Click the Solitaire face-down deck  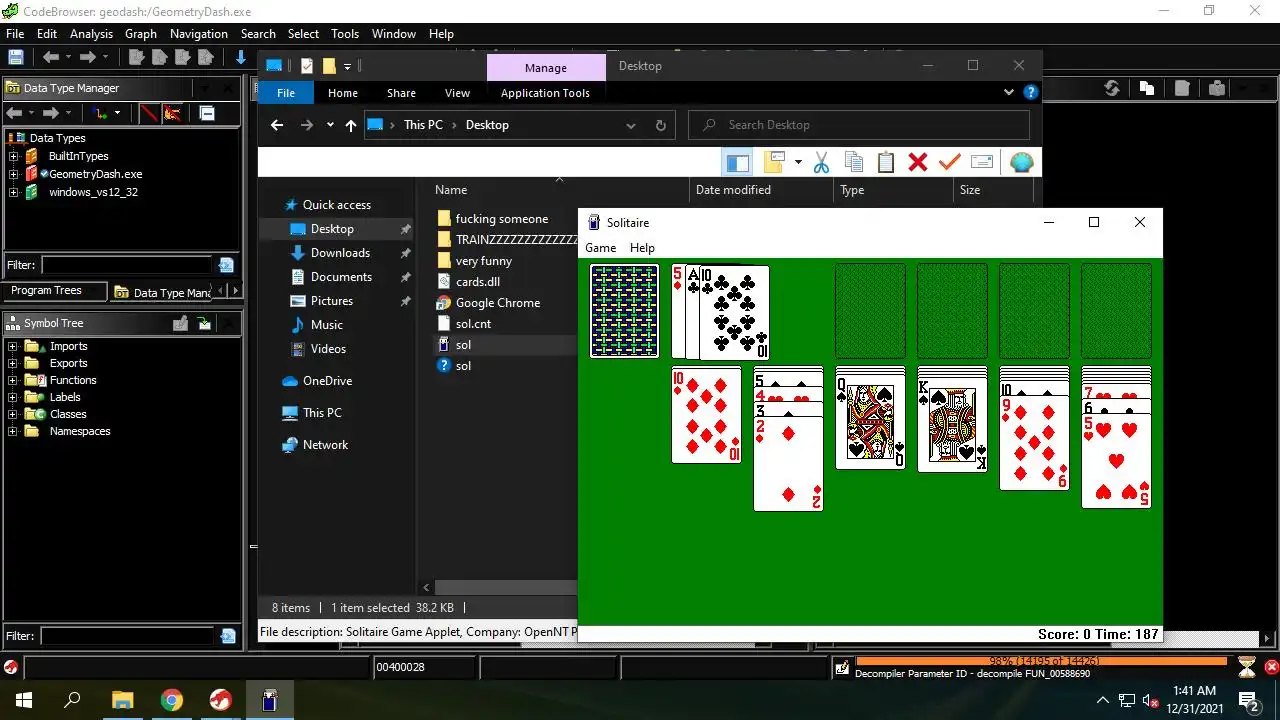624,311
